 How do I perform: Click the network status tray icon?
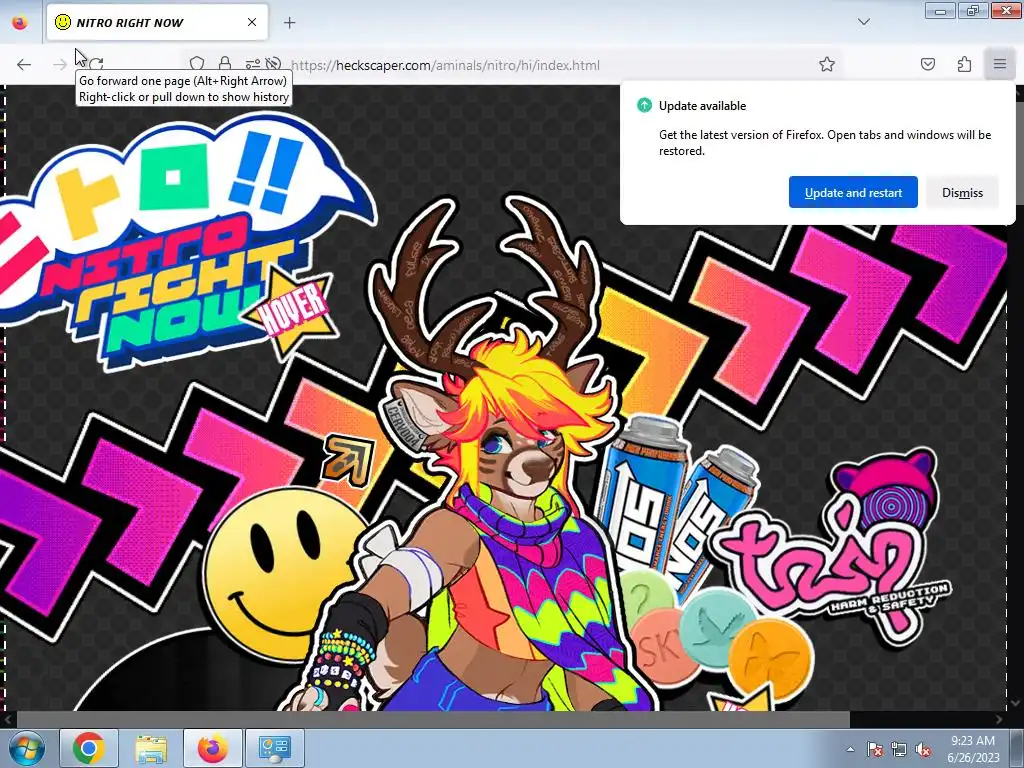coord(899,749)
